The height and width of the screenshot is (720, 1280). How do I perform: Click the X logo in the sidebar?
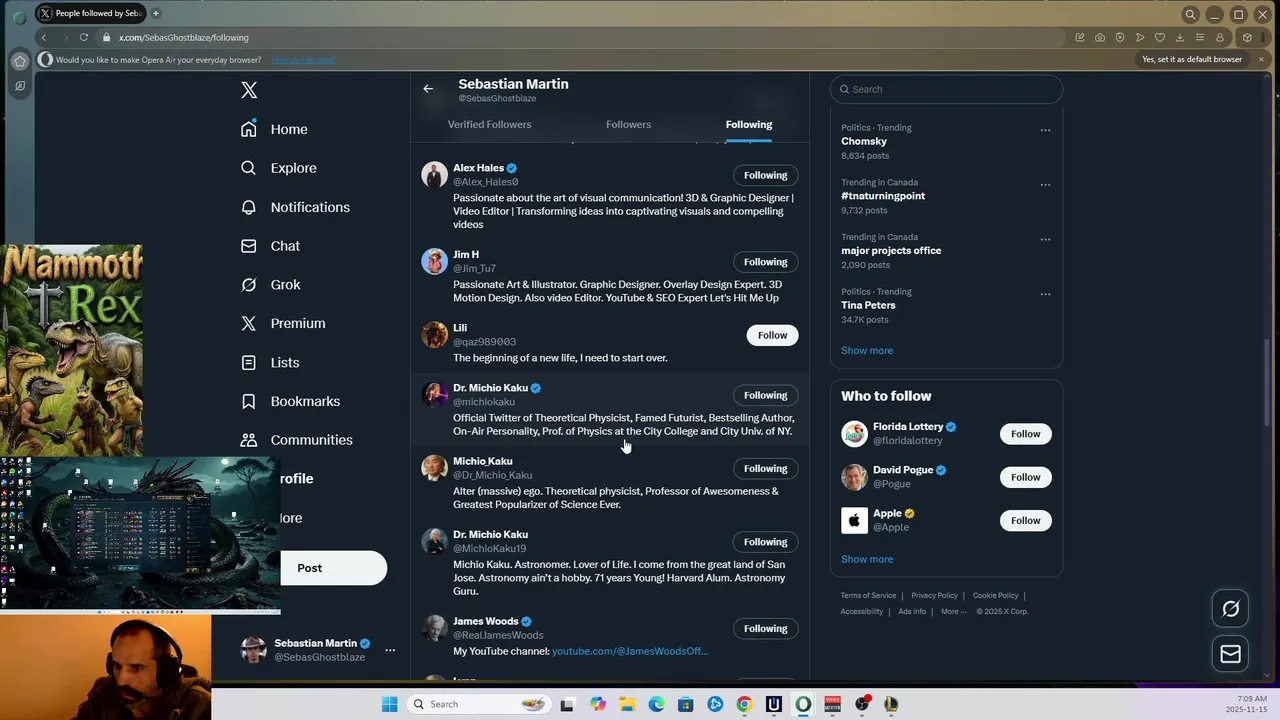(x=249, y=90)
